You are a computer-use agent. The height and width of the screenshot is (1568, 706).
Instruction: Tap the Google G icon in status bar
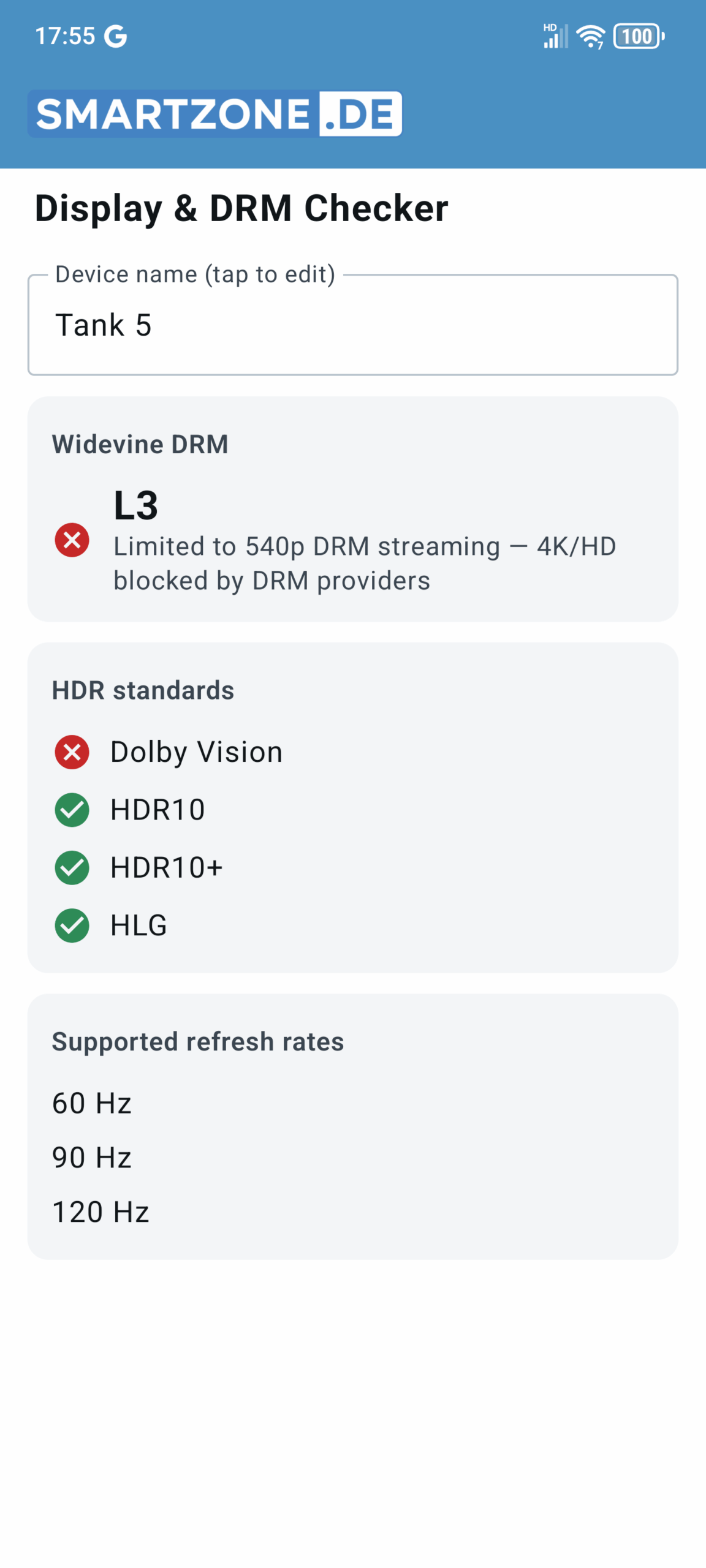point(115,36)
